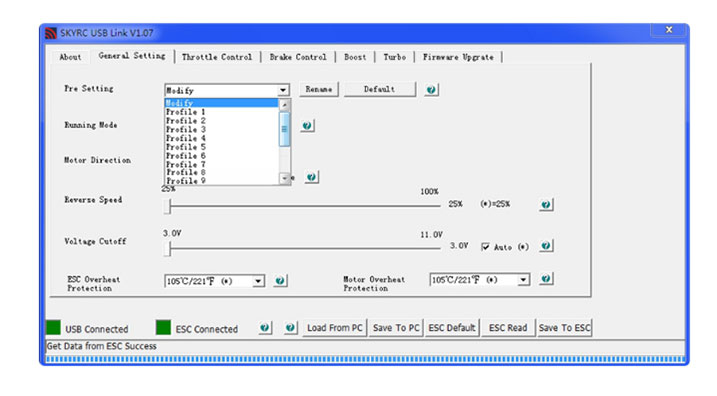The height and width of the screenshot is (396, 717).
Task: Open help for ESC Overheat Protection
Action: click(x=280, y=281)
